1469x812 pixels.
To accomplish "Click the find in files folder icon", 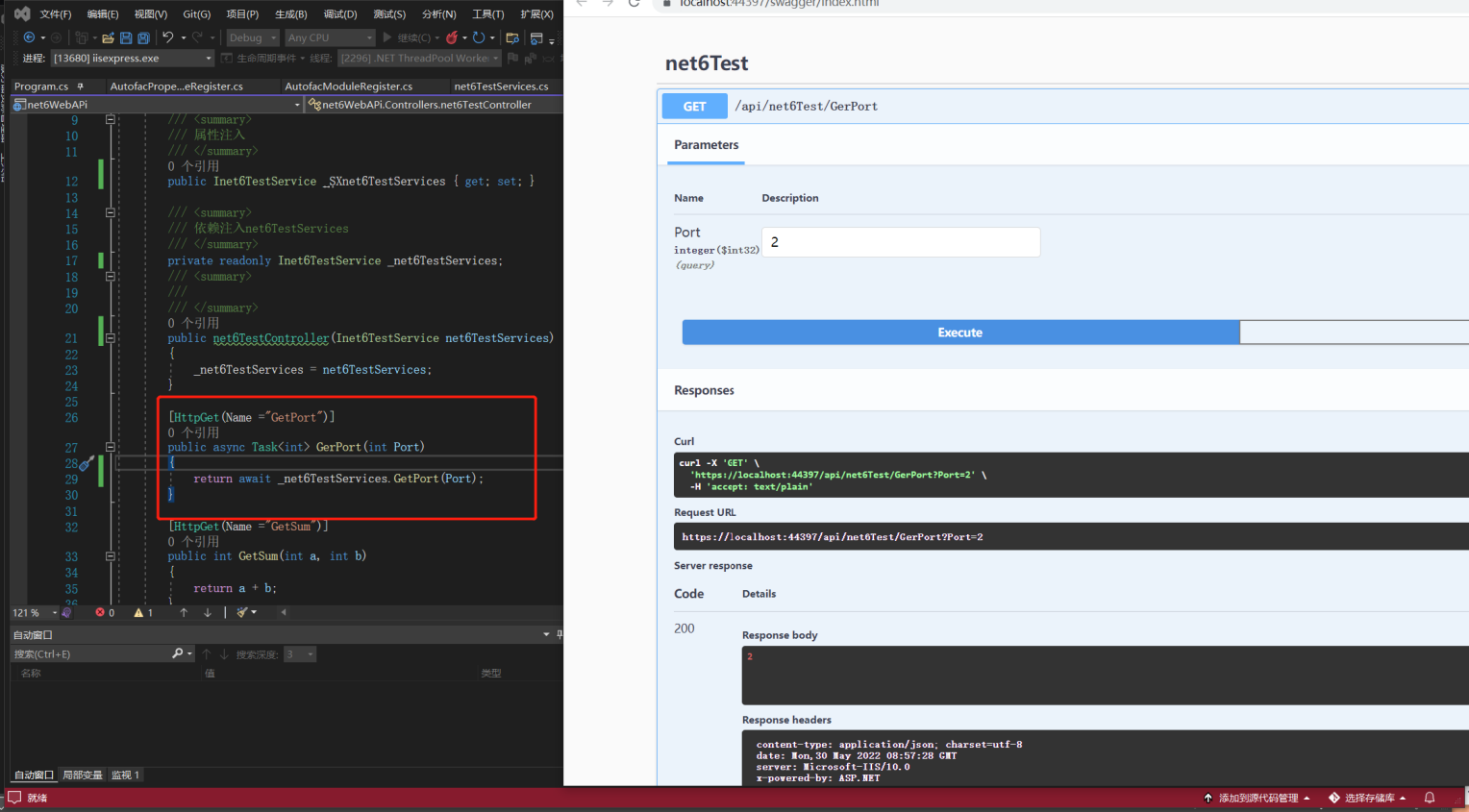I will pyautogui.click(x=512, y=37).
